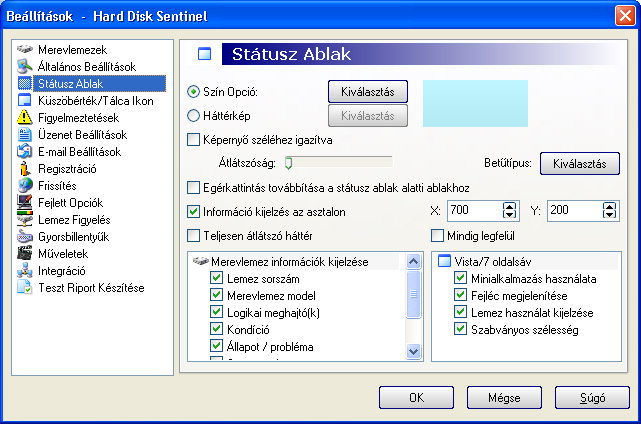Select the Háttérkép radio button

pos(193,116)
